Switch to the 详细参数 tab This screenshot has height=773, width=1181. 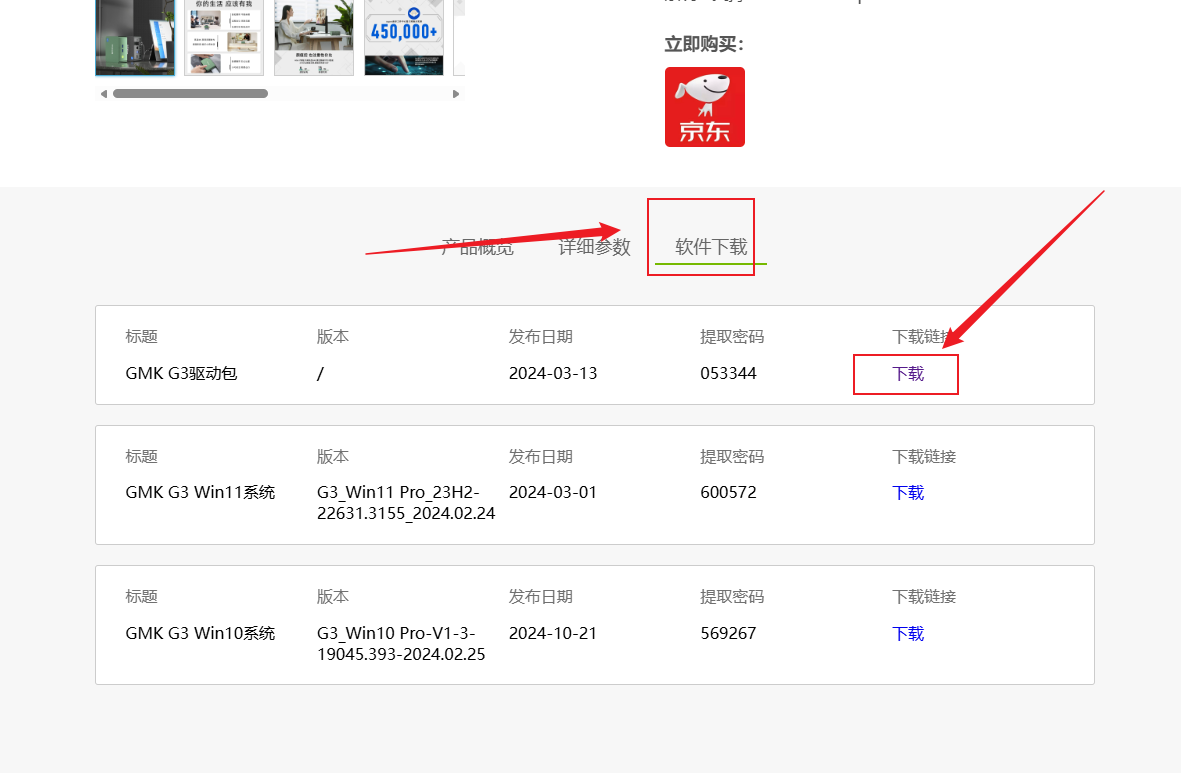[x=594, y=247]
